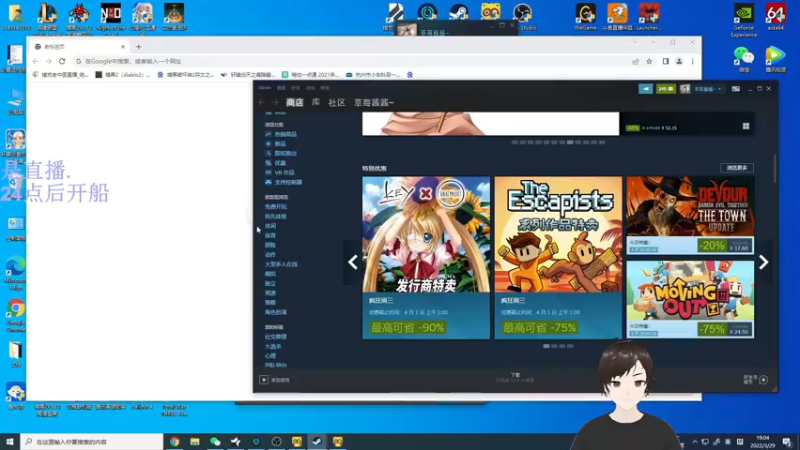Open the 库 library tab in Steam

316,103
